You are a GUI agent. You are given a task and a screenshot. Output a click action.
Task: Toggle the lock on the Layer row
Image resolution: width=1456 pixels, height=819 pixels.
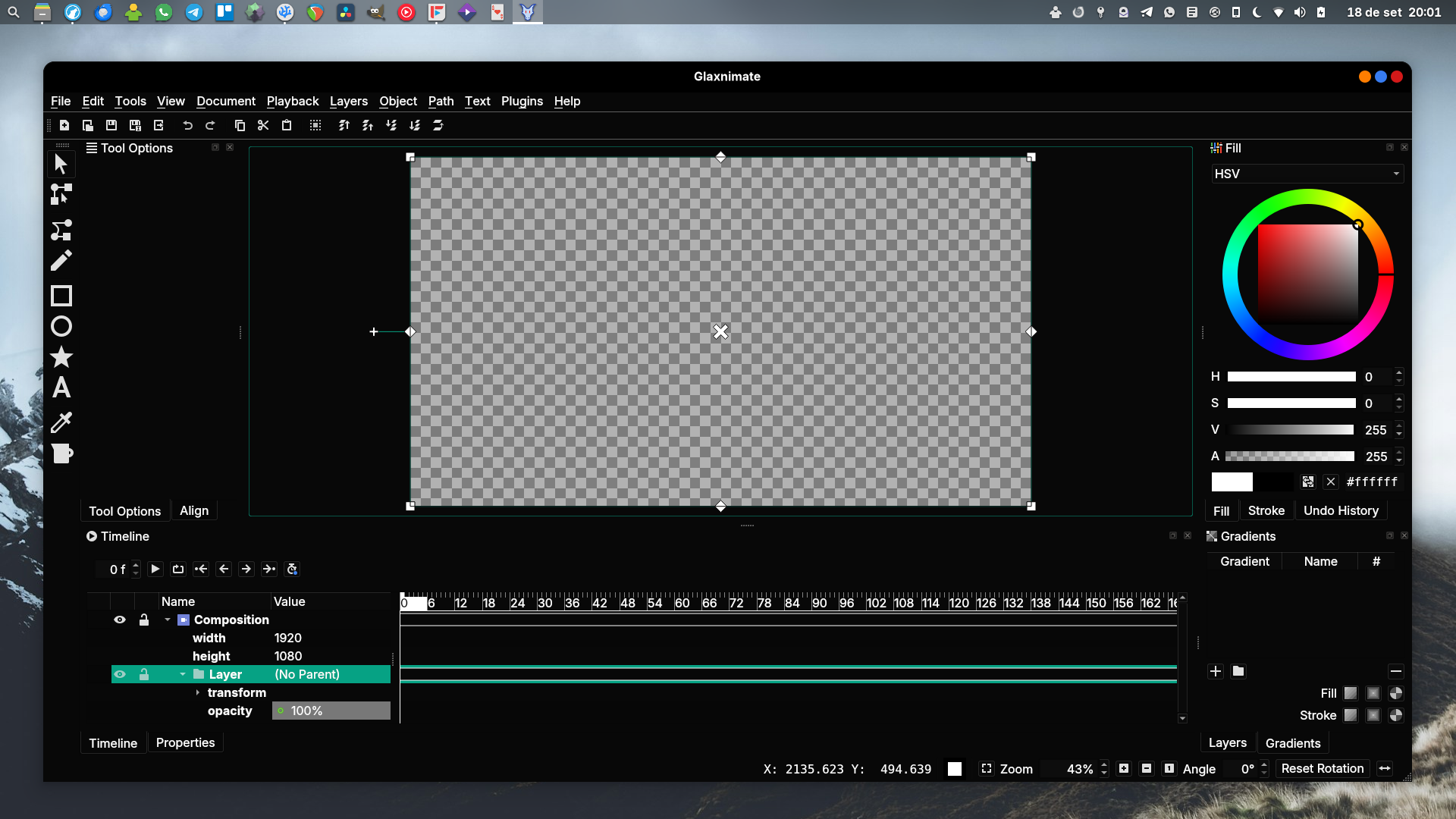[144, 674]
